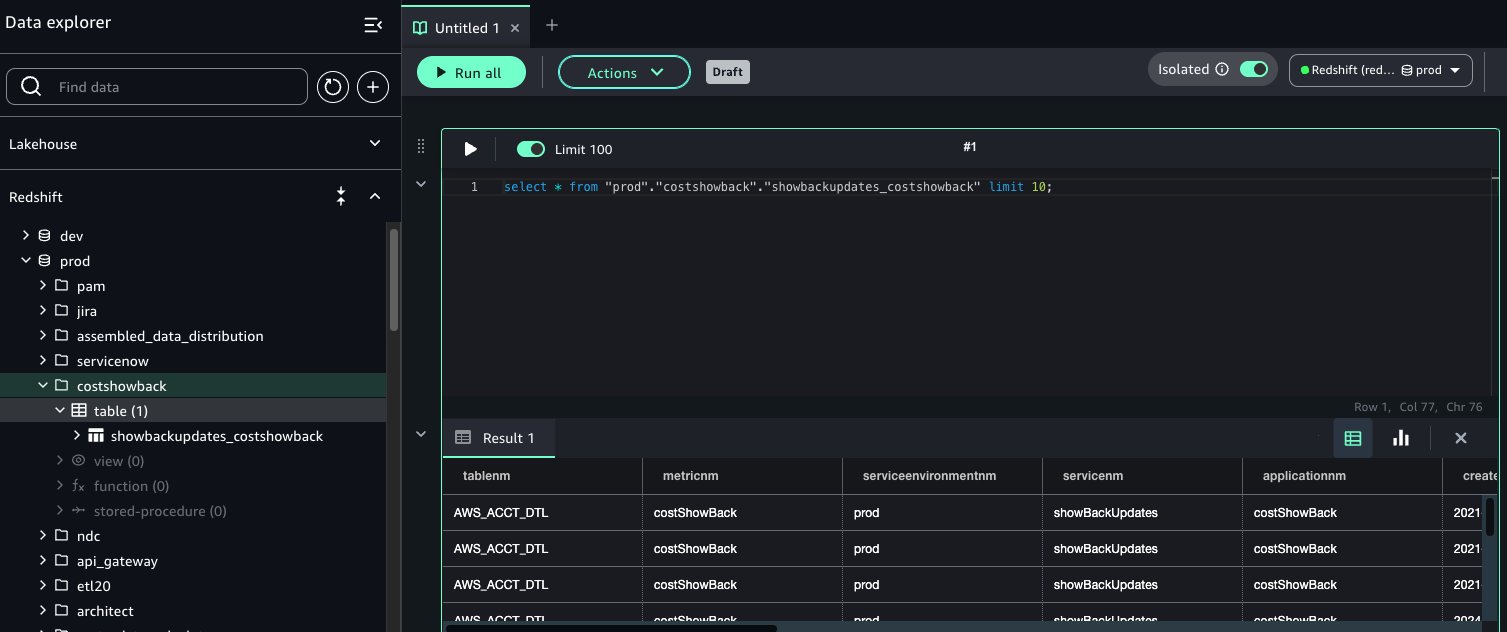Expand the dev database node
This screenshot has height=632, width=1507.
click(26, 236)
